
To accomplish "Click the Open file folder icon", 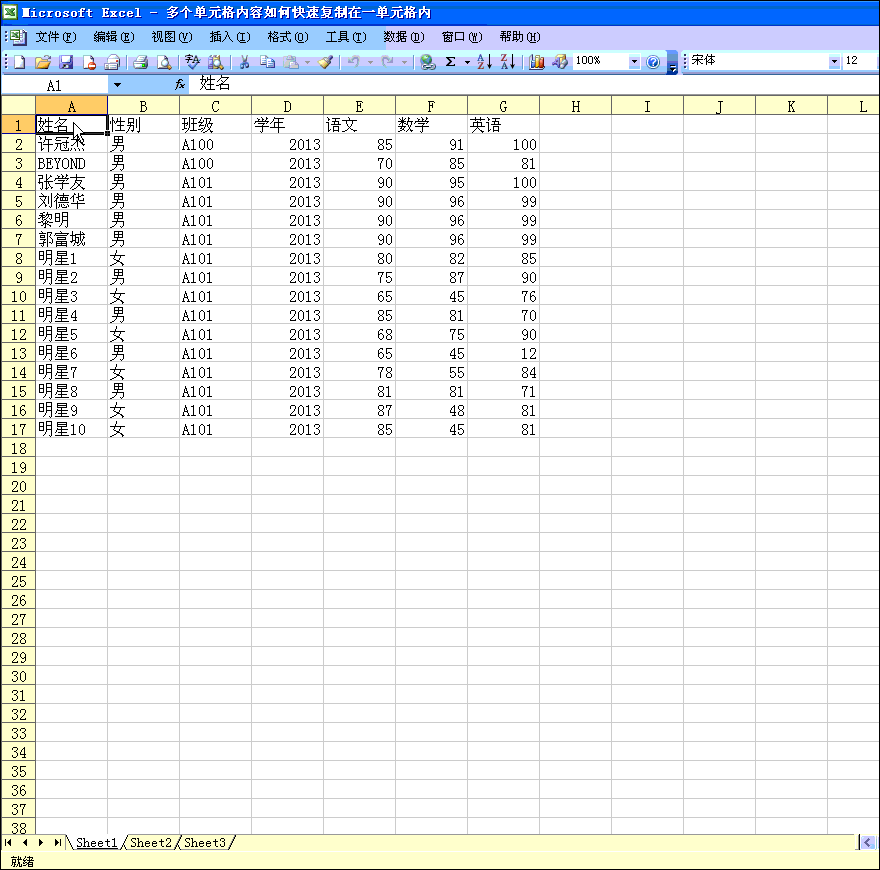I will tap(42, 62).
